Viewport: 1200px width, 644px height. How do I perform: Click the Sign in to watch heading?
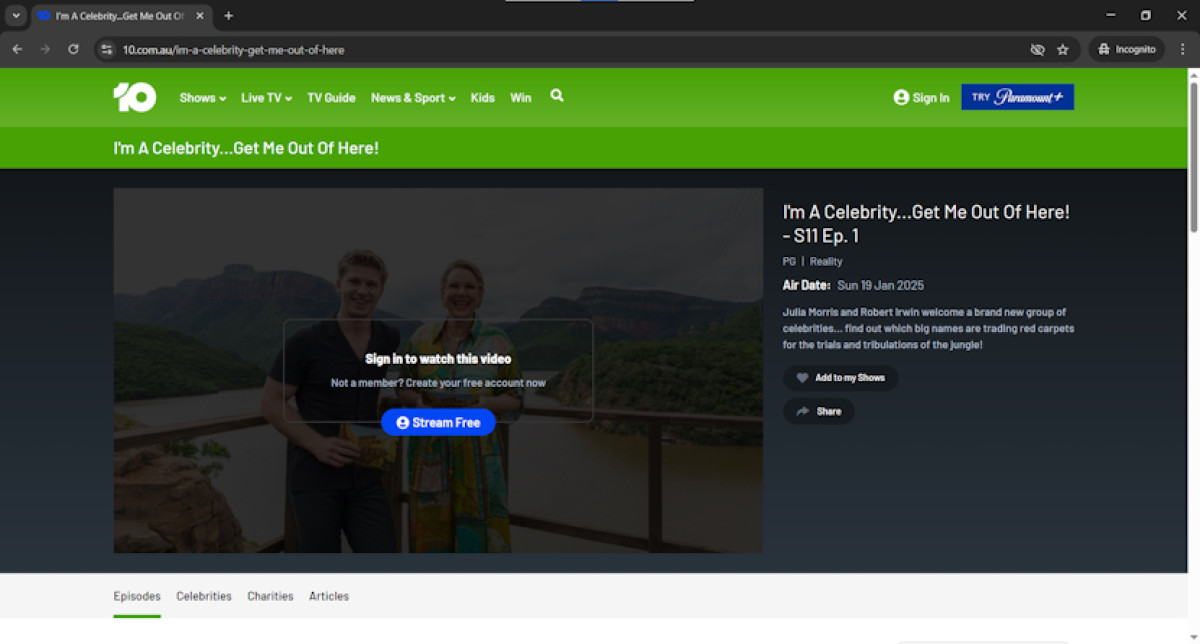point(438,359)
